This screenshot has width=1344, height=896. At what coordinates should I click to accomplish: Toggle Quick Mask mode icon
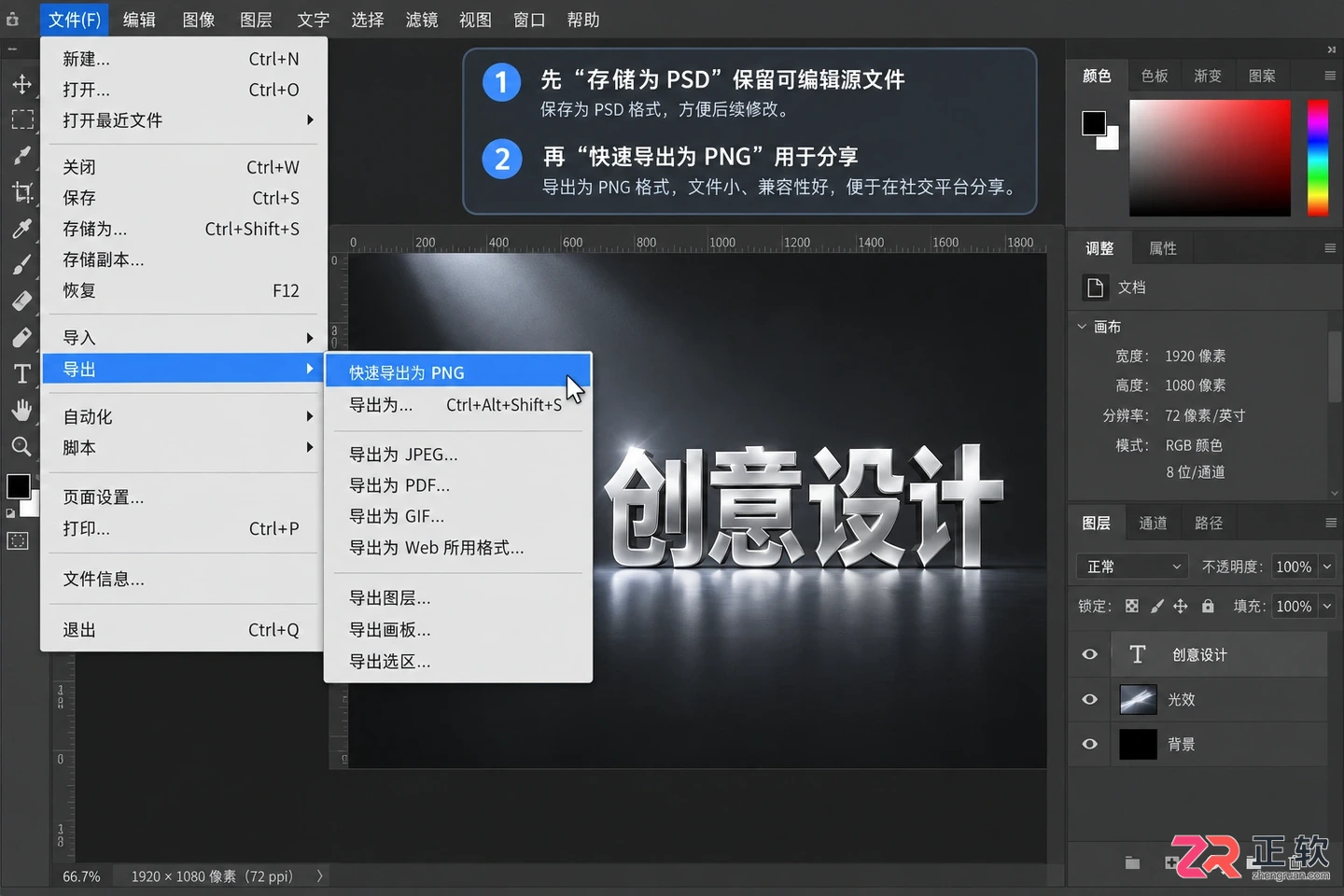(19, 540)
